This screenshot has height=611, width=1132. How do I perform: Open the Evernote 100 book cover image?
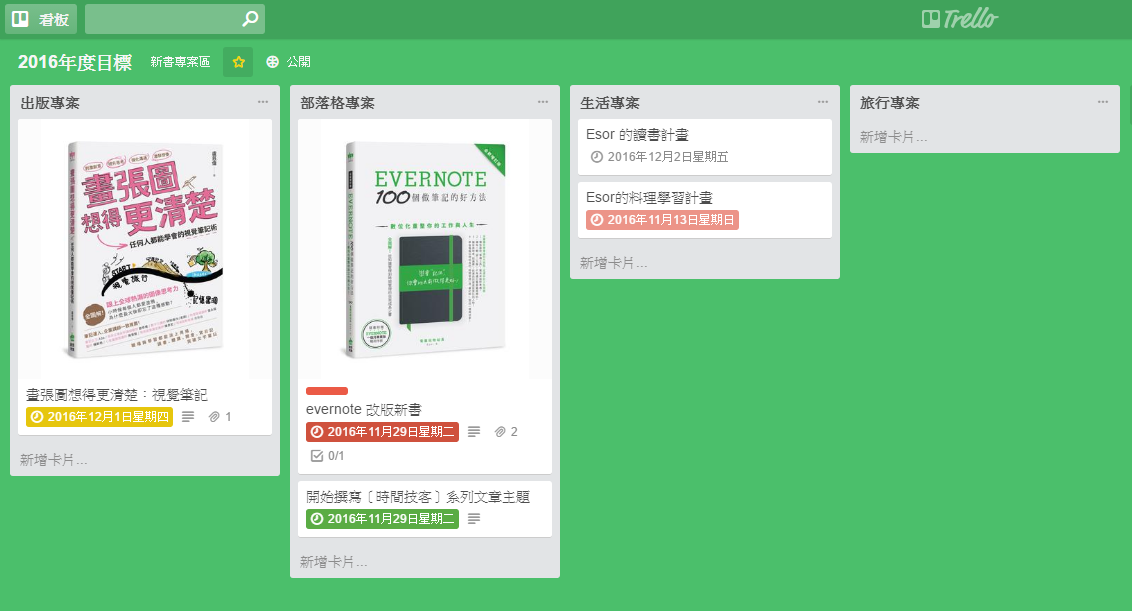point(425,249)
